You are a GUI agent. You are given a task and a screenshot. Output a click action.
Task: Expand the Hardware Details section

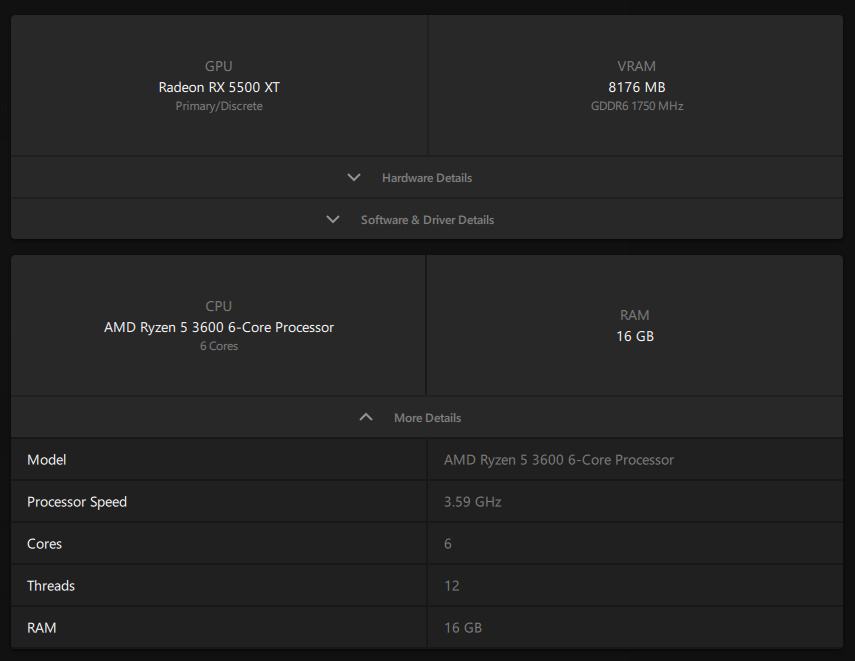tap(427, 177)
